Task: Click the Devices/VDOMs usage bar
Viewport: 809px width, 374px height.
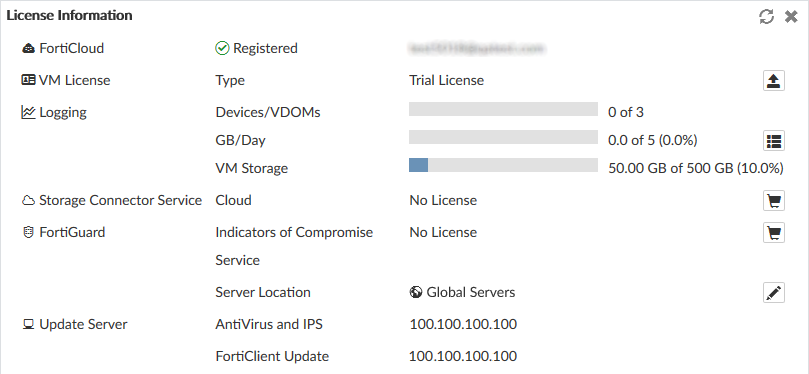Action: [503, 109]
